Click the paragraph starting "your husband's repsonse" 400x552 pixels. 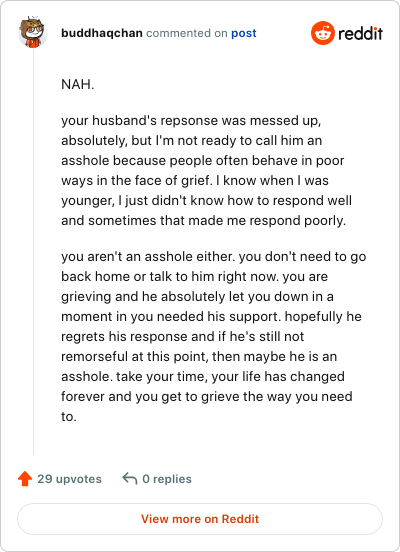pos(206,170)
